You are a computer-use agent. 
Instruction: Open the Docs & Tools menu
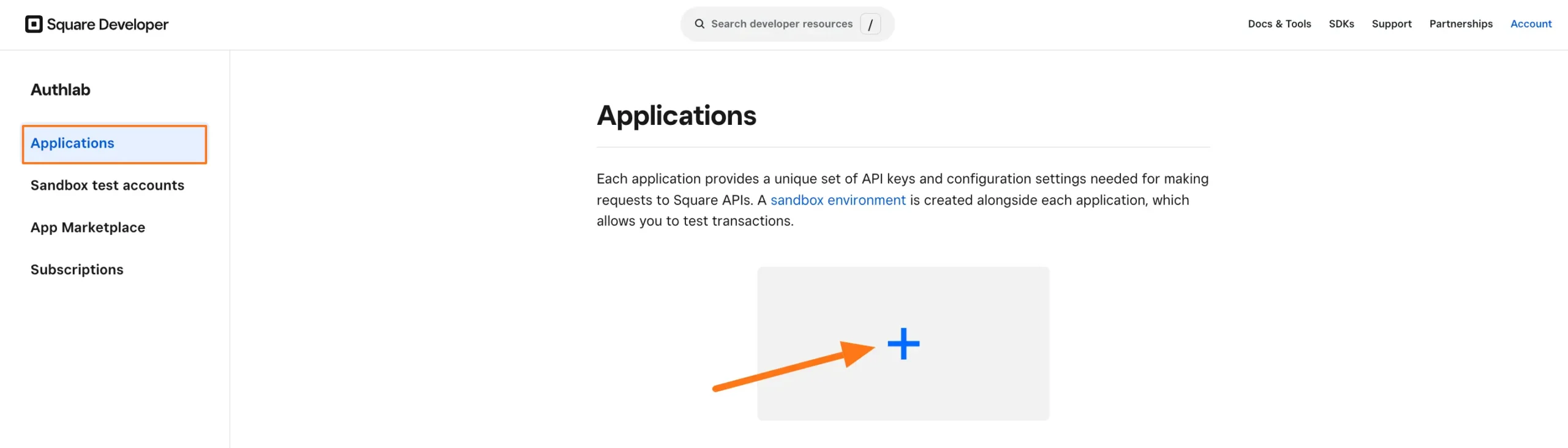point(1280,24)
